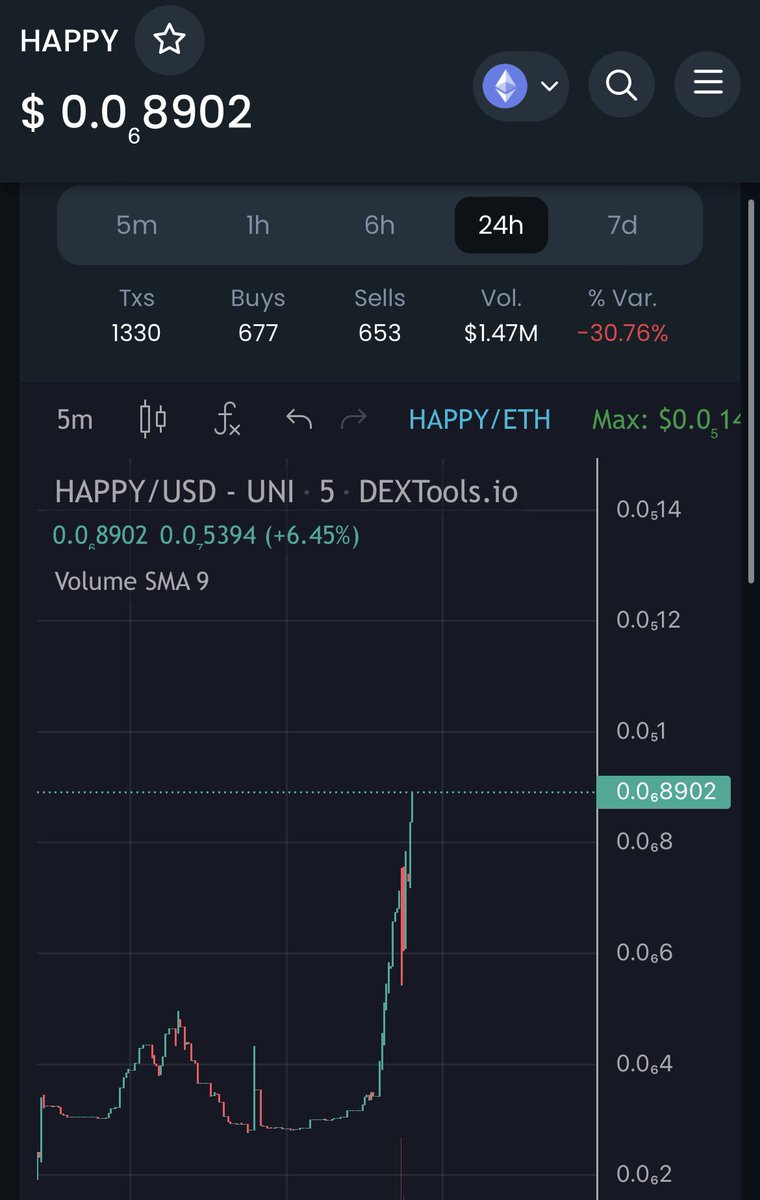Add HAPPY to favorites with star icon
This screenshot has height=1200, width=760.
(x=169, y=40)
